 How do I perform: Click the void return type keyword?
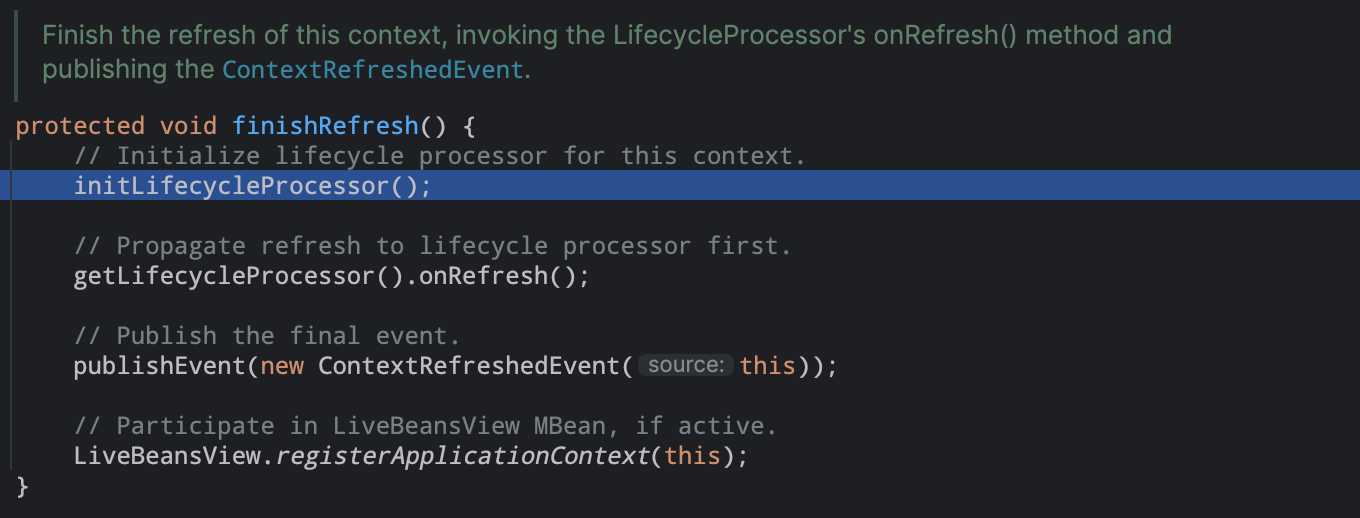click(x=188, y=126)
